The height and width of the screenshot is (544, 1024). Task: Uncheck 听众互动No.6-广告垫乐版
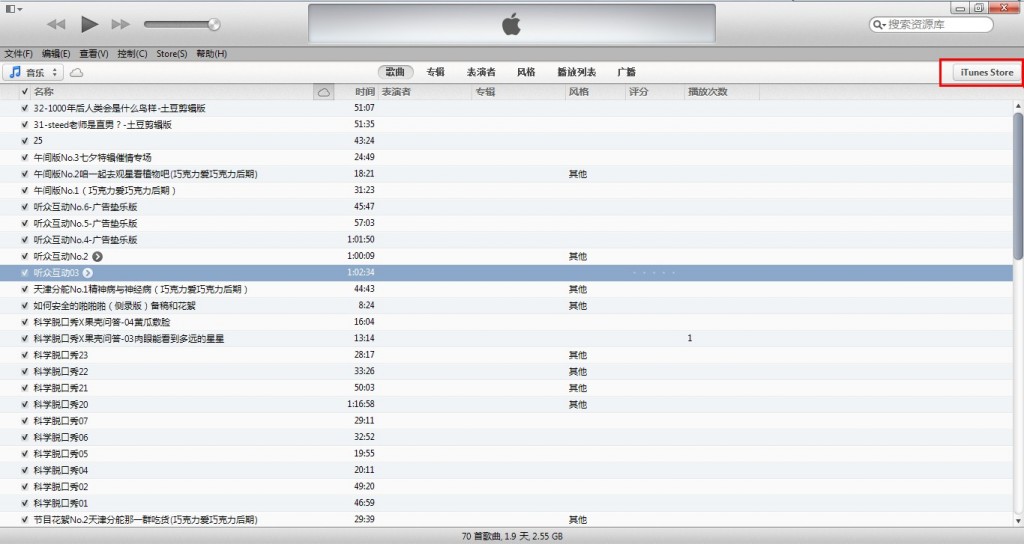tap(25, 207)
